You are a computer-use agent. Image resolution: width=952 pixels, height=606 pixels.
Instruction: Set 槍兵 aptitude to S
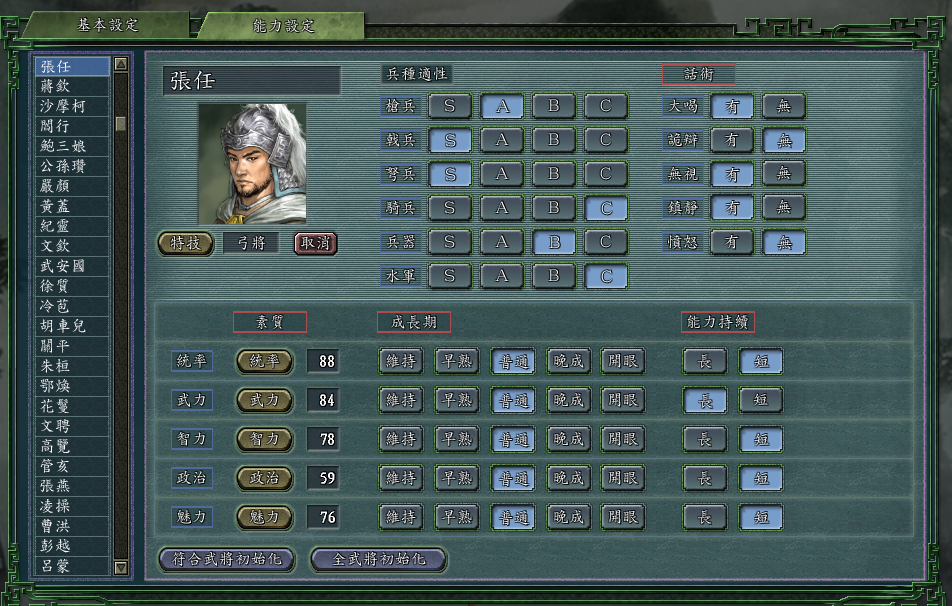[450, 106]
